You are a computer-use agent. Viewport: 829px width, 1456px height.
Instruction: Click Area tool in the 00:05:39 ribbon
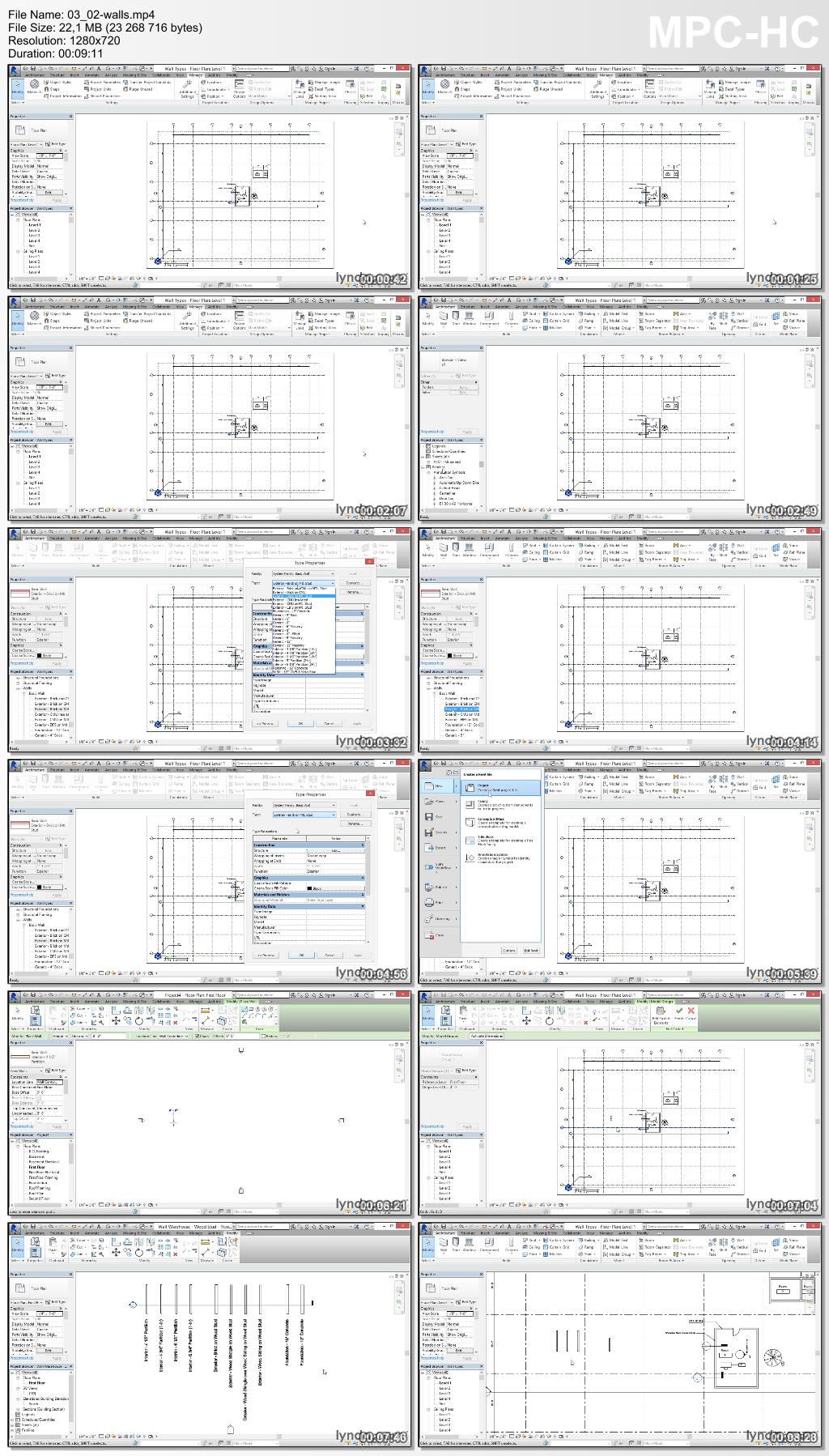(681, 777)
